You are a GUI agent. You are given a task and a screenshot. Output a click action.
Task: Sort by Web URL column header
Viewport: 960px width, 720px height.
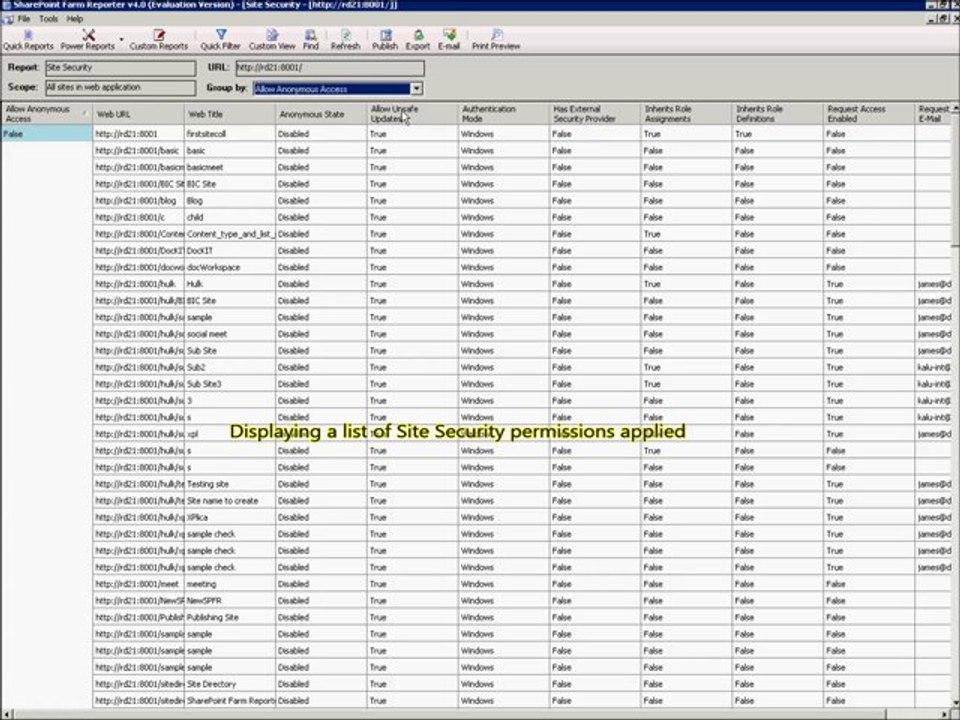tap(138, 114)
